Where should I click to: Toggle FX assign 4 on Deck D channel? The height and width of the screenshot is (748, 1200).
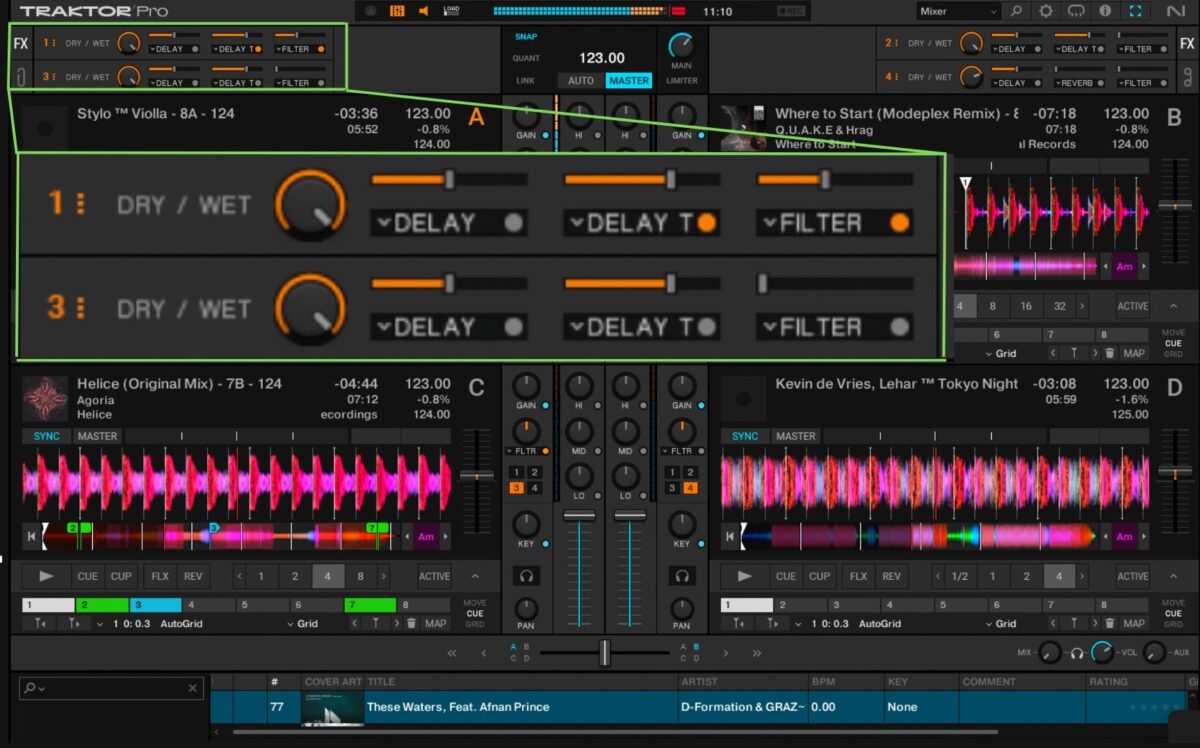pyautogui.click(x=690, y=488)
